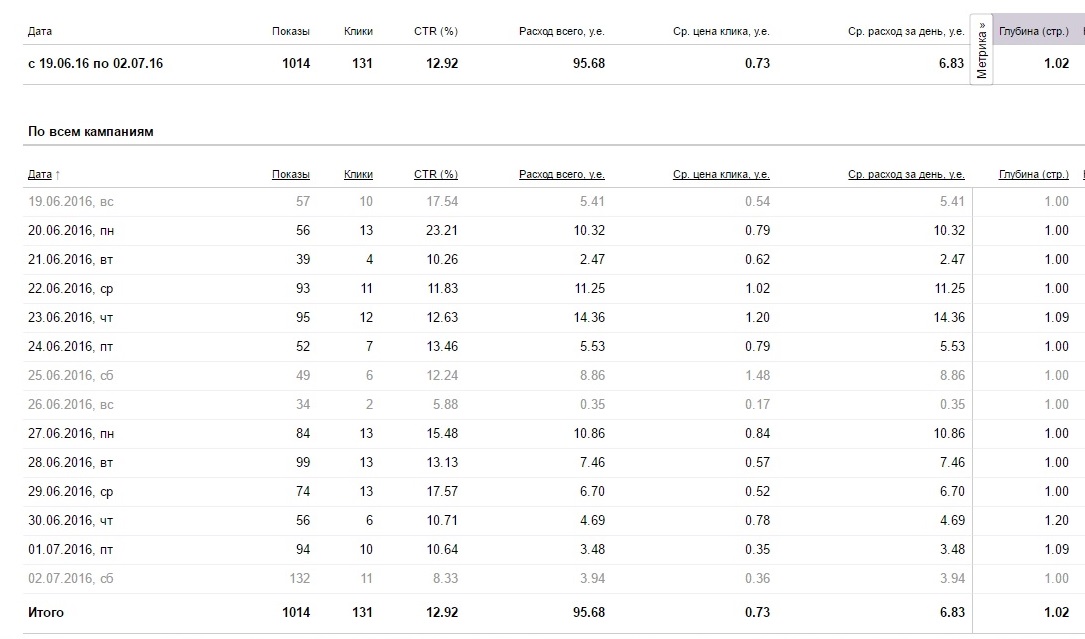
Task: Sort by the underlined Показы column header
Action: (x=290, y=175)
